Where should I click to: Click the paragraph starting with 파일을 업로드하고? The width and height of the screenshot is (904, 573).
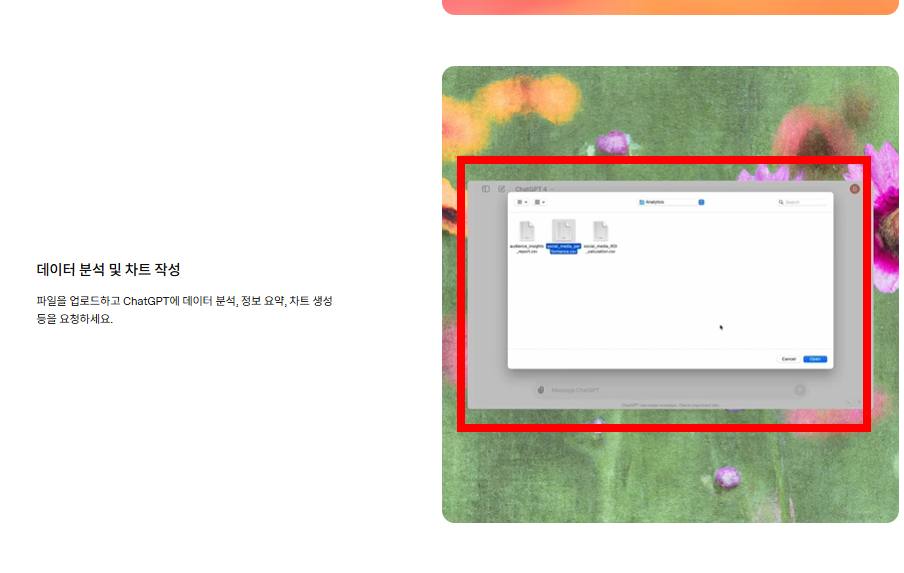184,310
